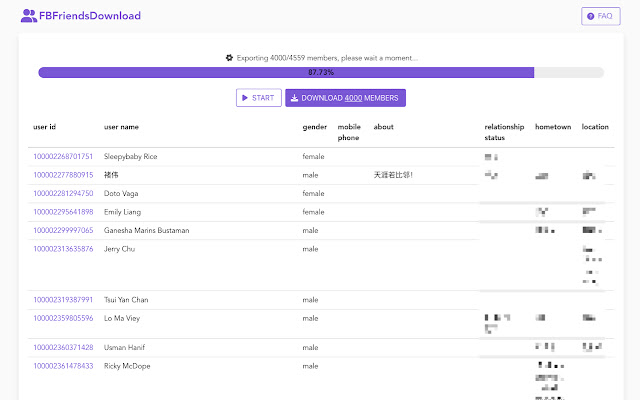This screenshot has width=640, height=400.
Task: Open user ID 100002268701751 profile link
Action: coord(63,157)
